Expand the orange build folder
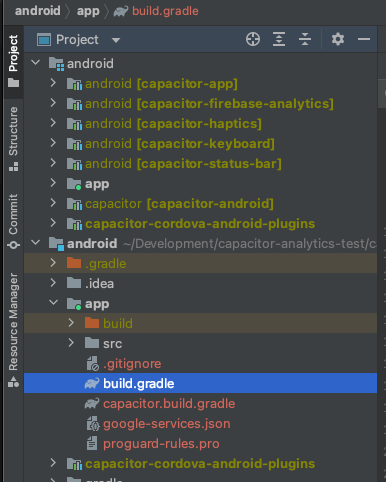Image resolution: width=386 pixels, height=482 pixels. 71,323
